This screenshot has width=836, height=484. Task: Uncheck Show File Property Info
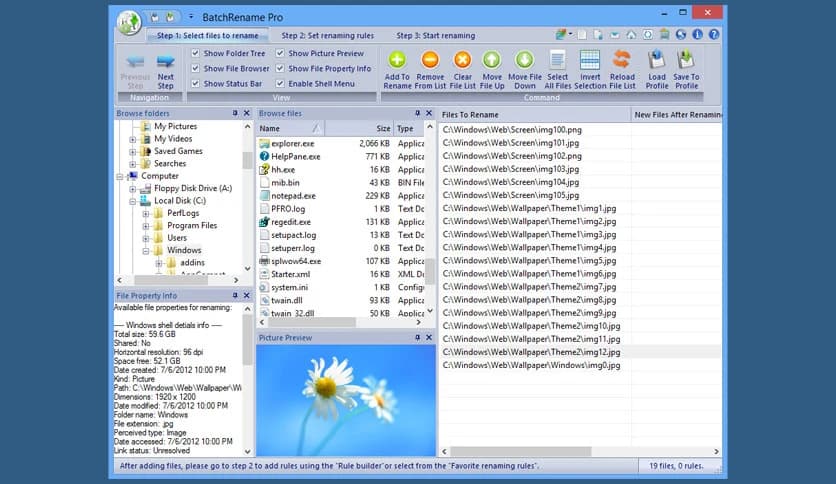pyautogui.click(x=280, y=68)
